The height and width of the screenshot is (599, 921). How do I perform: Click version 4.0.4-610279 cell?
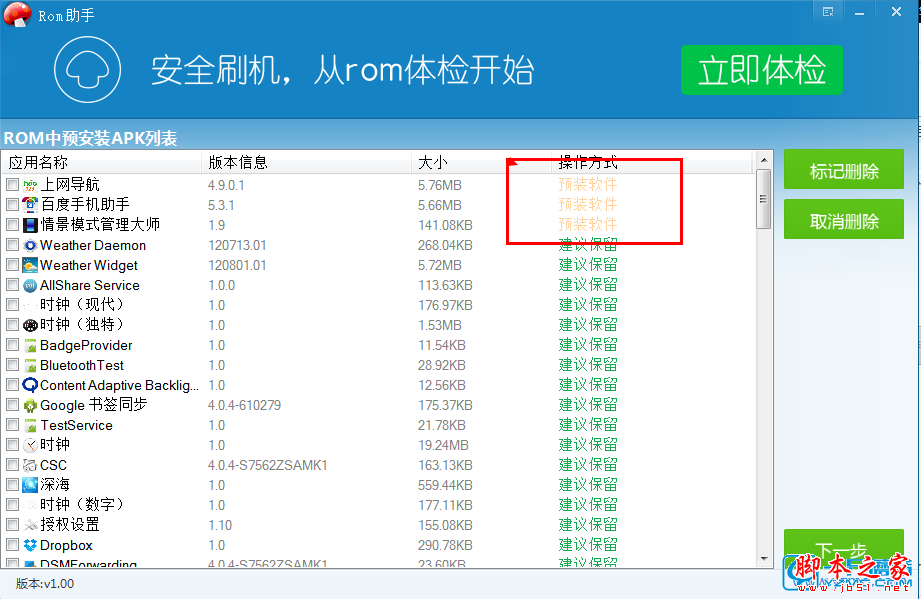[244, 405]
